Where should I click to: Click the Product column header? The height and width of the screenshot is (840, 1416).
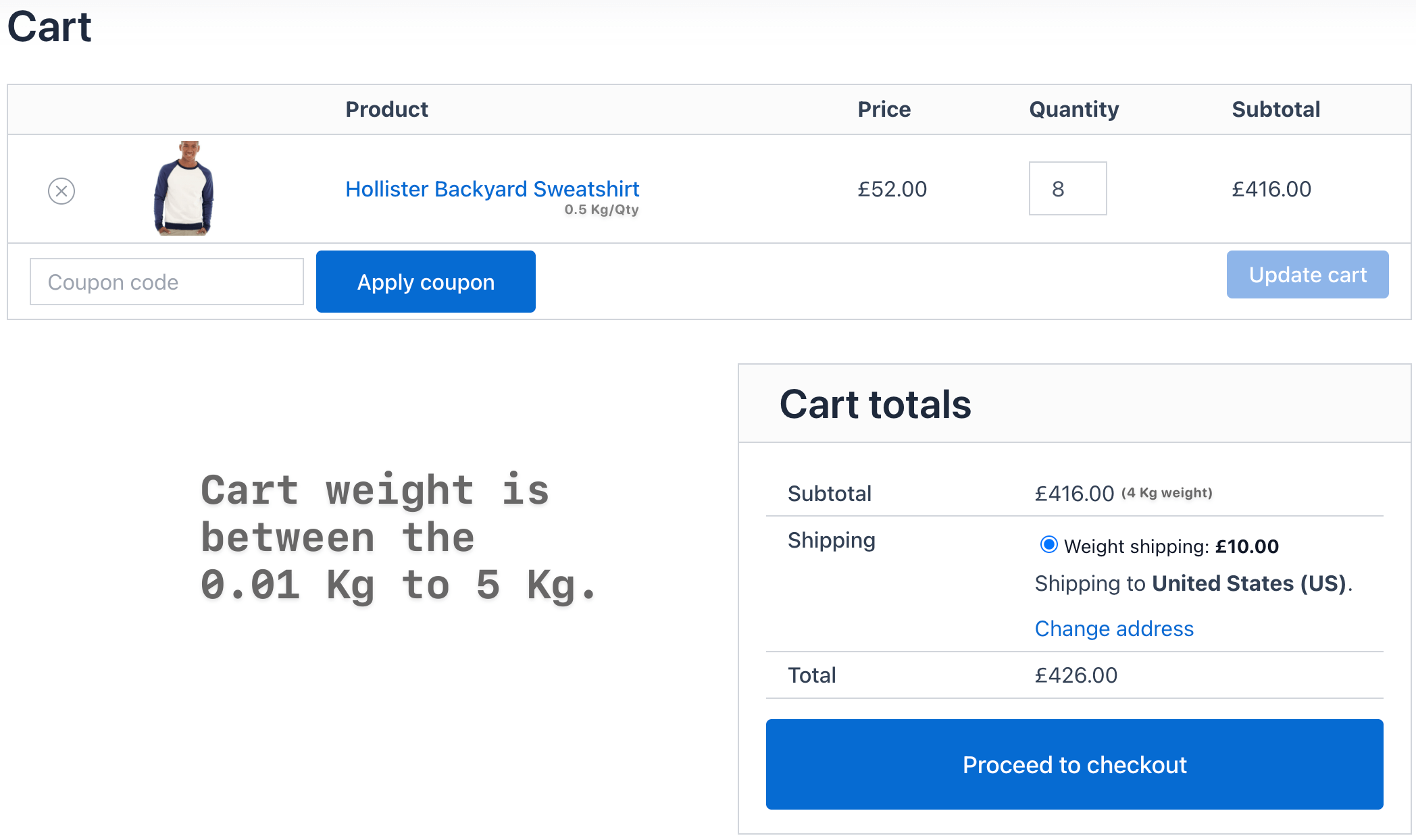click(386, 109)
